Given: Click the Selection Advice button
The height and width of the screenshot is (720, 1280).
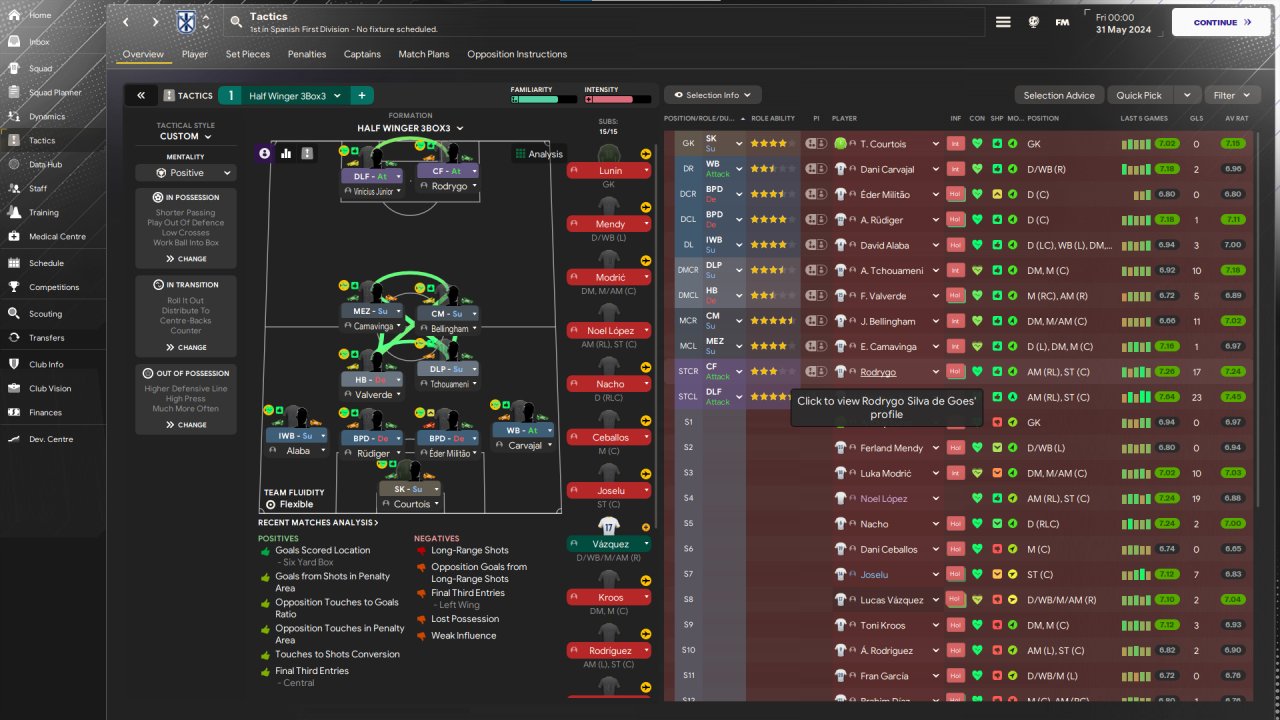Looking at the screenshot, I should (1059, 95).
